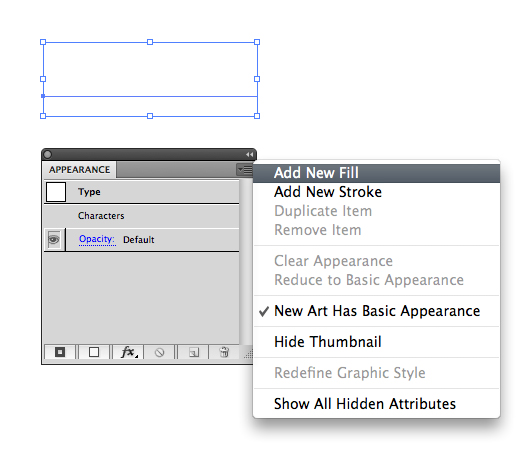Toggle the Opacity visibility eye icon
The width and height of the screenshot is (527, 458).
(54, 240)
